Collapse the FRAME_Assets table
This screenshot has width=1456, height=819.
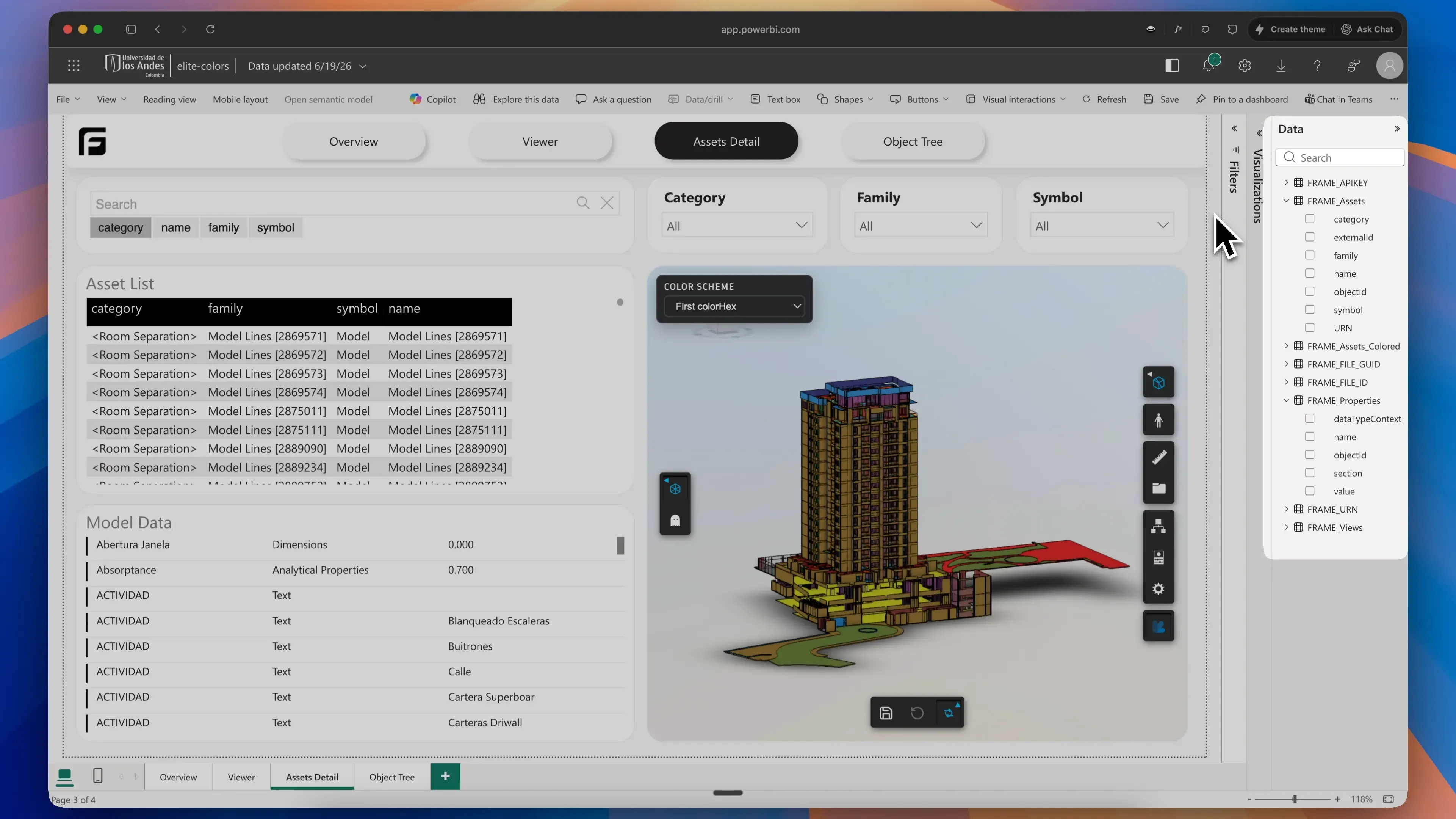1287,200
